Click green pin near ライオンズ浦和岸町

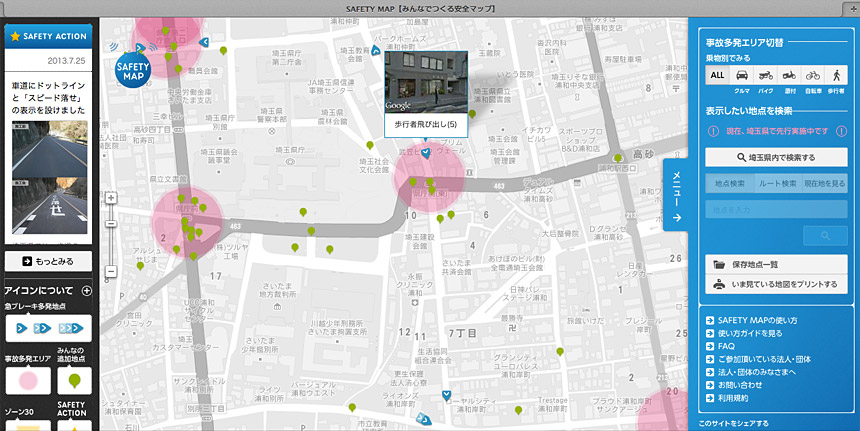click(x=352, y=407)
